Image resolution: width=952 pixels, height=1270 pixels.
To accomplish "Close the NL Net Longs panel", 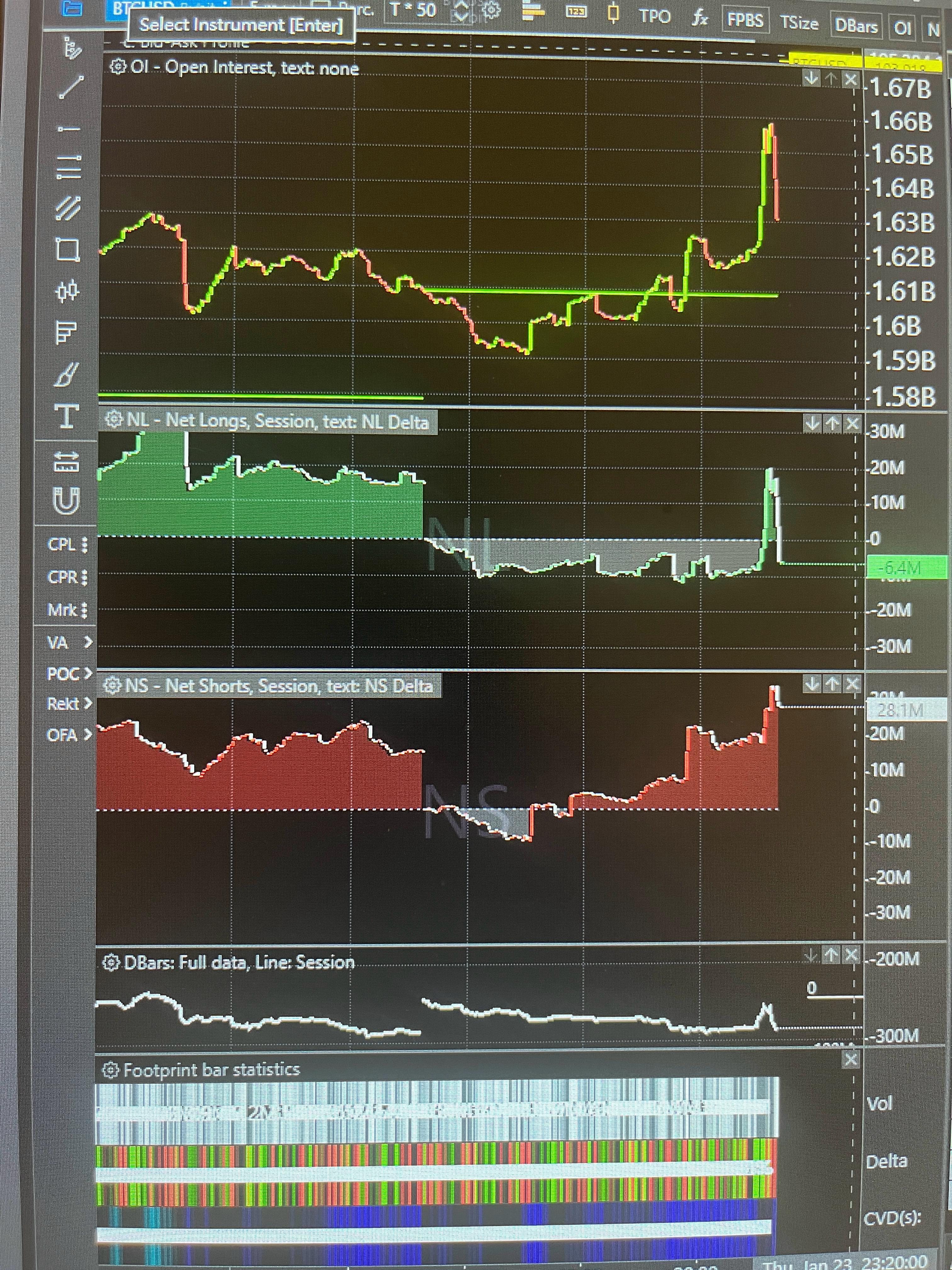I will click(x=853, y=424).
